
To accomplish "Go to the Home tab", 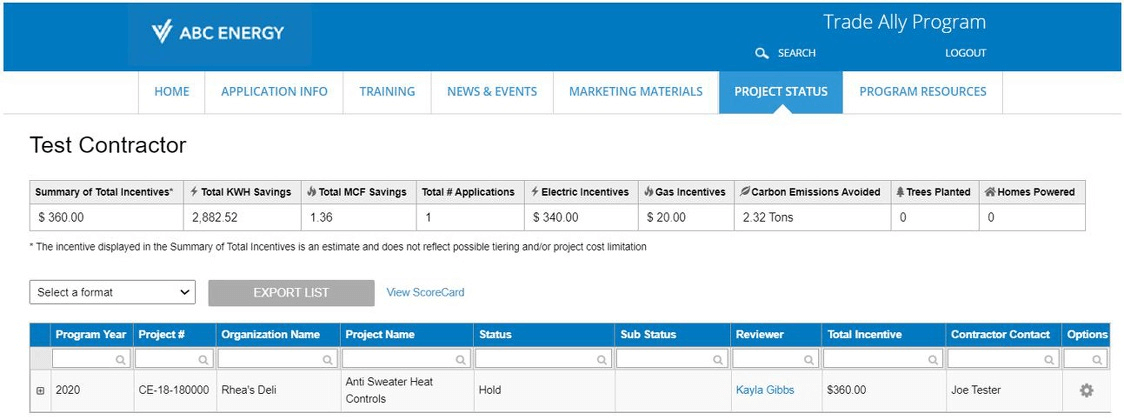I will click(x=172, y=92).
